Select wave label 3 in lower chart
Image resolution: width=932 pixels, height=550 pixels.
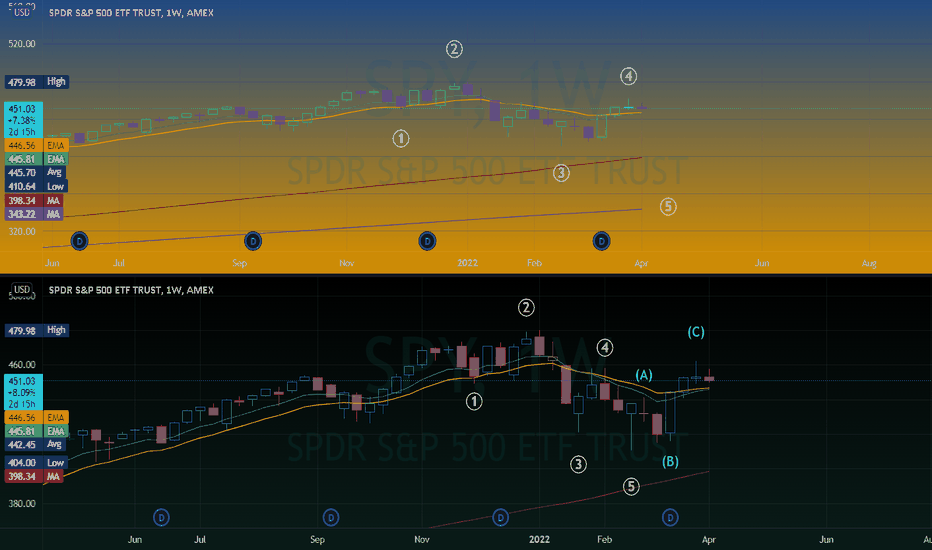click(578, 465)
